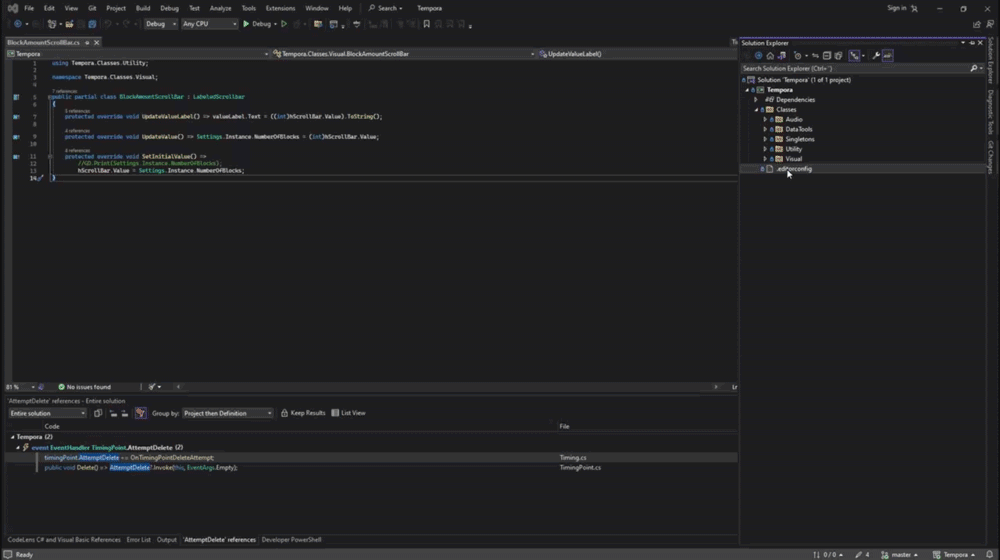Click the bookmark icon in the toolbar
Screen dimensions: 1000x560
tap(427, 24)
